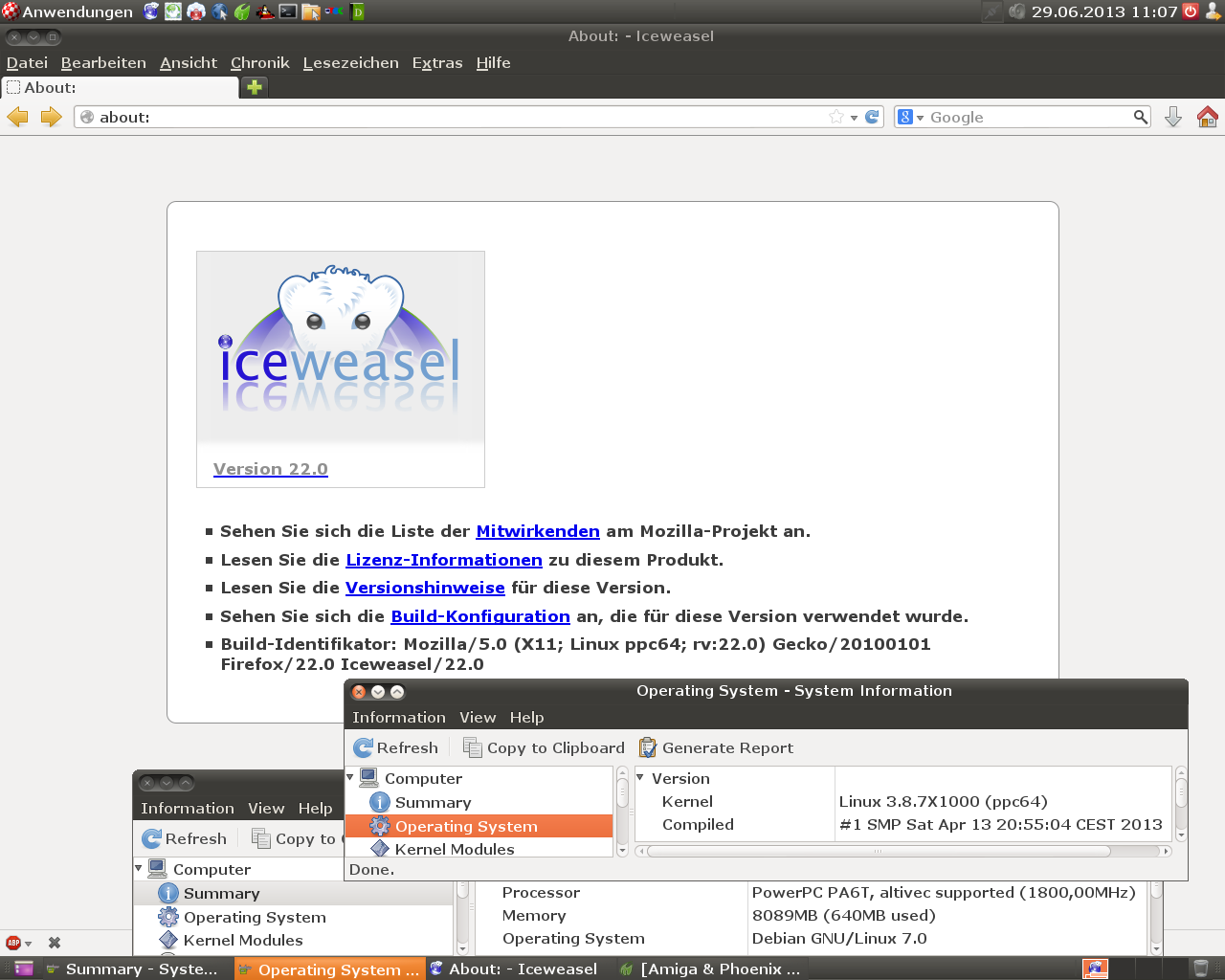Bookmark page with the star icon
This screenshot has width=1225, height=980.
click(x=836, y=117)
